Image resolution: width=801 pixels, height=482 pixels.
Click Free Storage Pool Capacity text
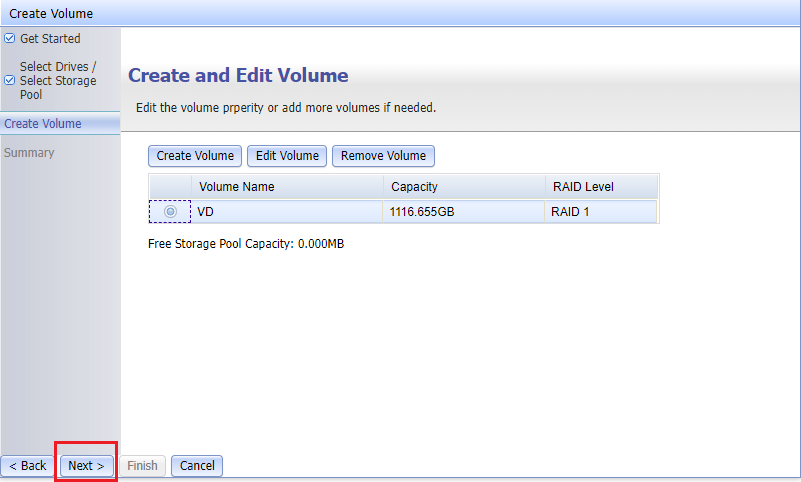pos(246,244)
